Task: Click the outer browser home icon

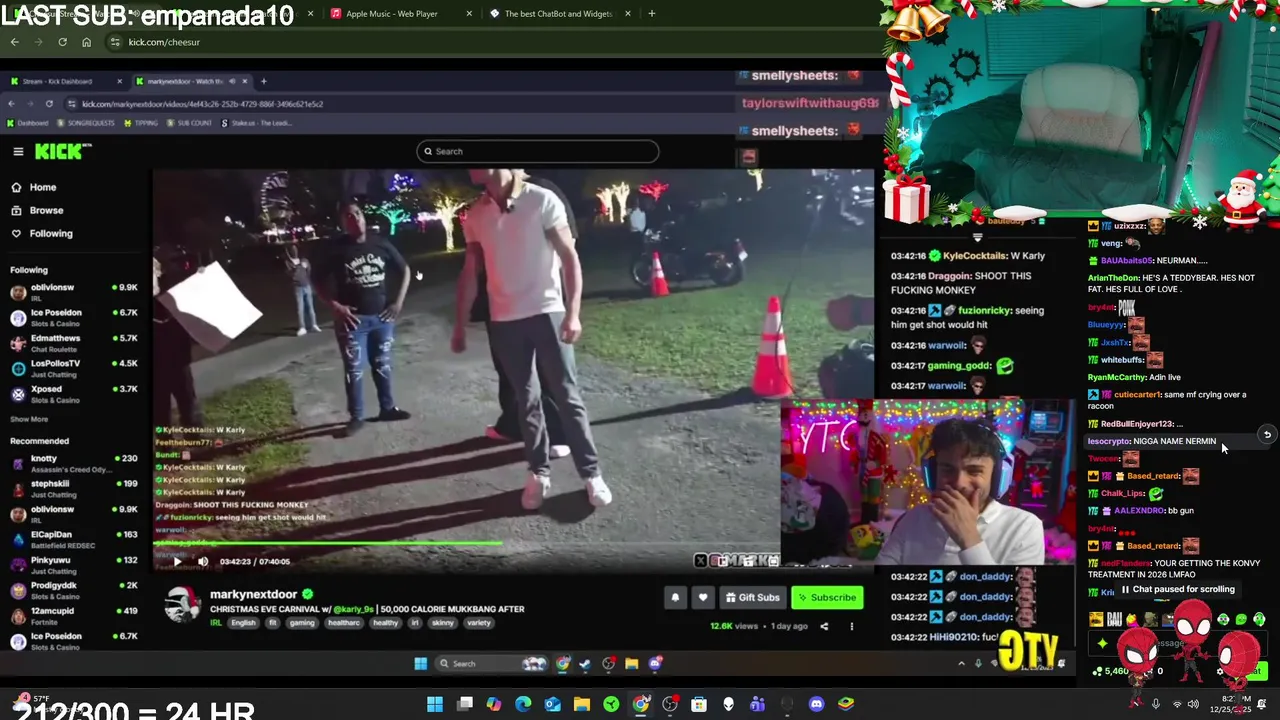Action: pos(86,42)
